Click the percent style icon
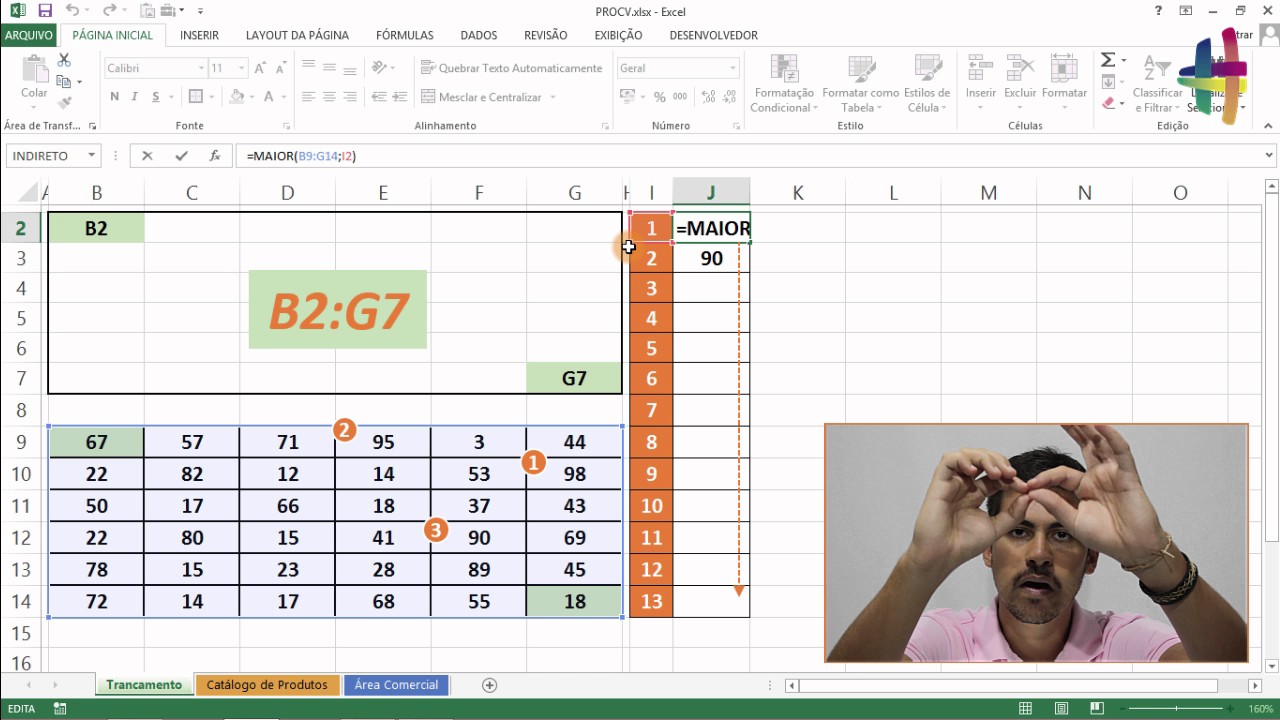 tap(659, 97)
